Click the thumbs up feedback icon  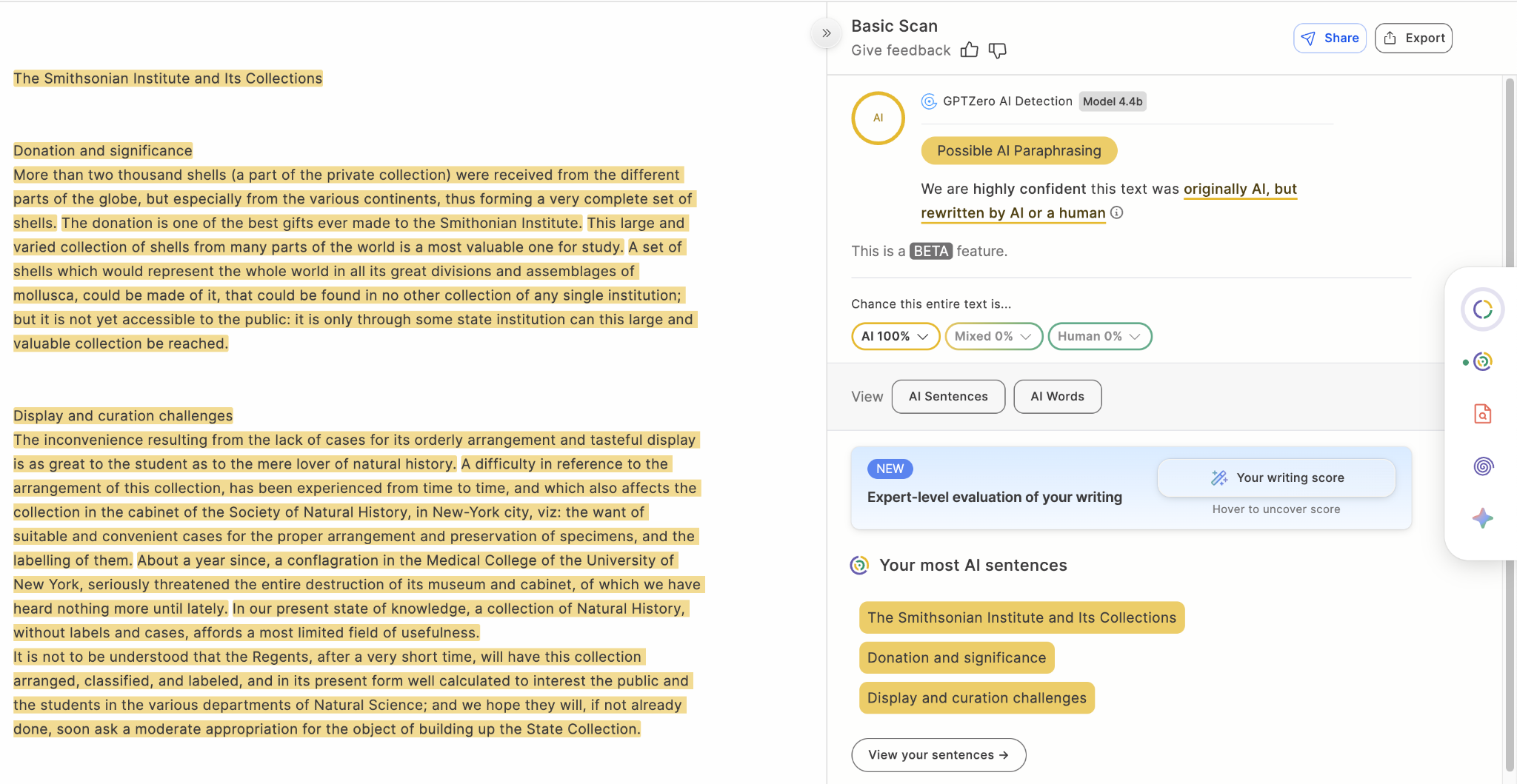970,50
